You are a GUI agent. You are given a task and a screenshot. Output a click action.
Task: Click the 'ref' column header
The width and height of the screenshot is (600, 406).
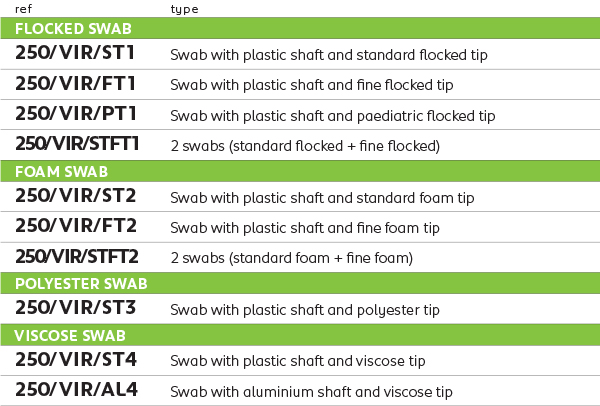click(23, 9)
